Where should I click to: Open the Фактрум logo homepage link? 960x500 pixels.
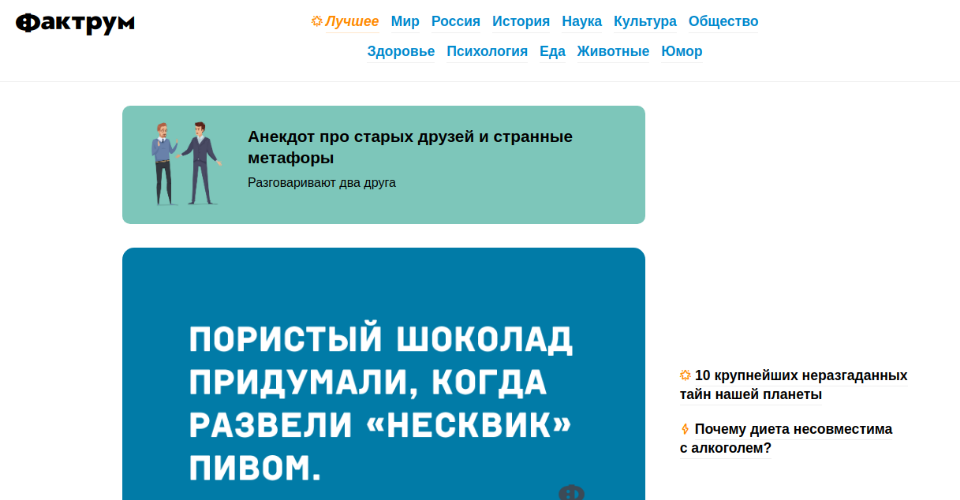[75, 23]
